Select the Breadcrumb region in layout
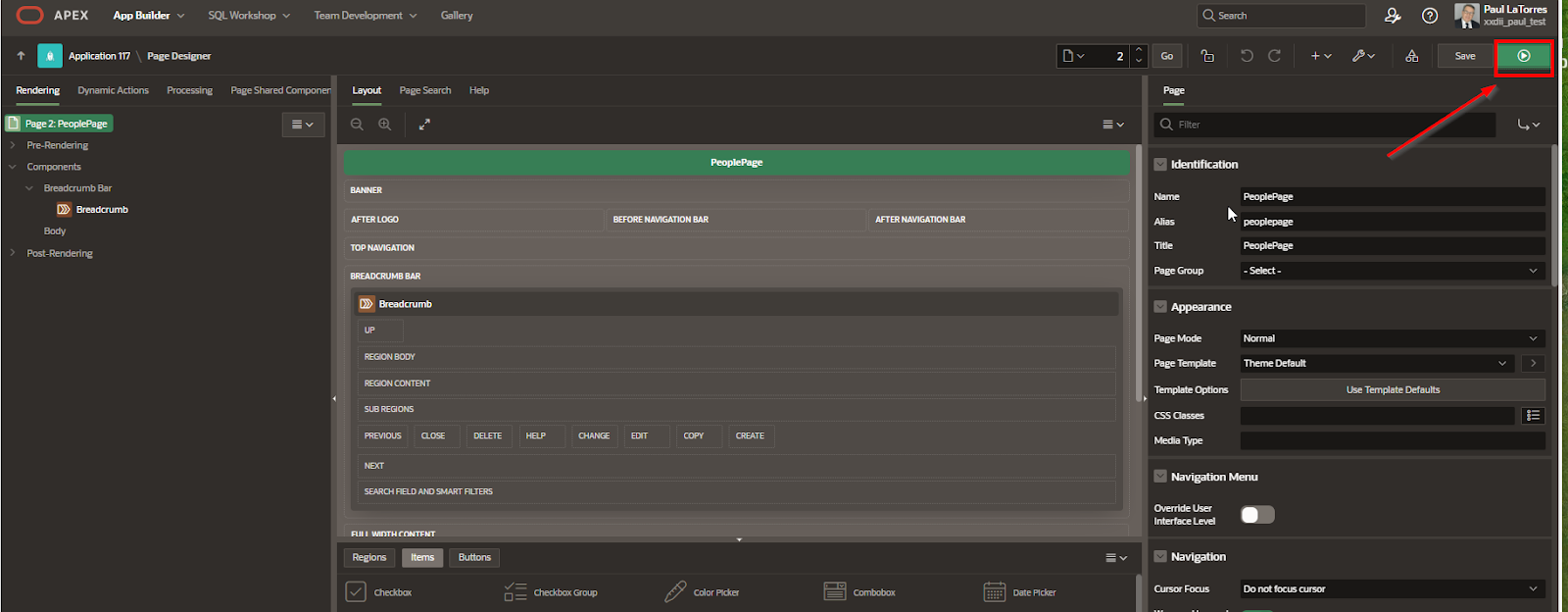The width and height of the screenshot is (1568, 612). pyautogui.click(x=736, y=304)
